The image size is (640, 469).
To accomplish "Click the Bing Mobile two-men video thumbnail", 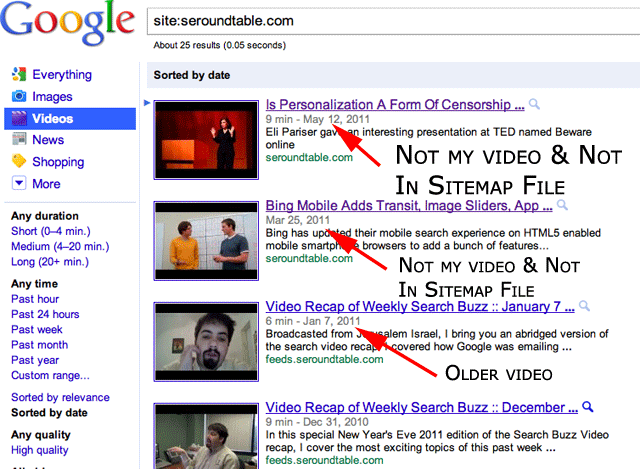I will 206,240.
